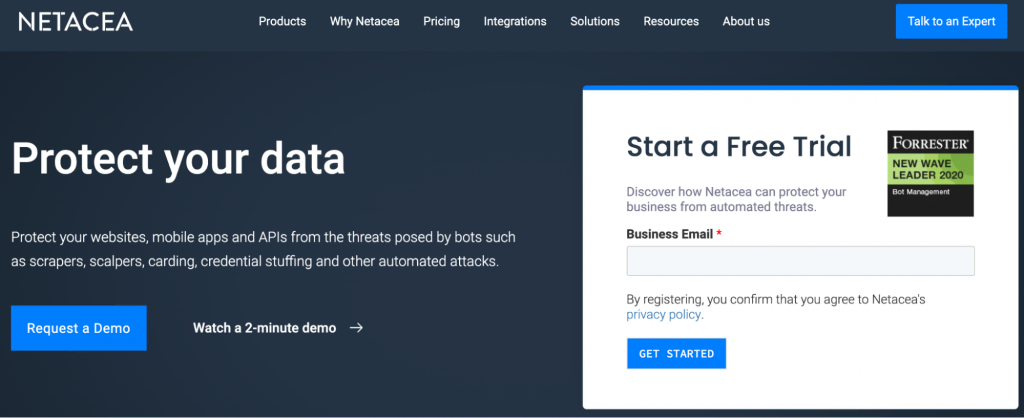Click the Request a Demo button

78,328
